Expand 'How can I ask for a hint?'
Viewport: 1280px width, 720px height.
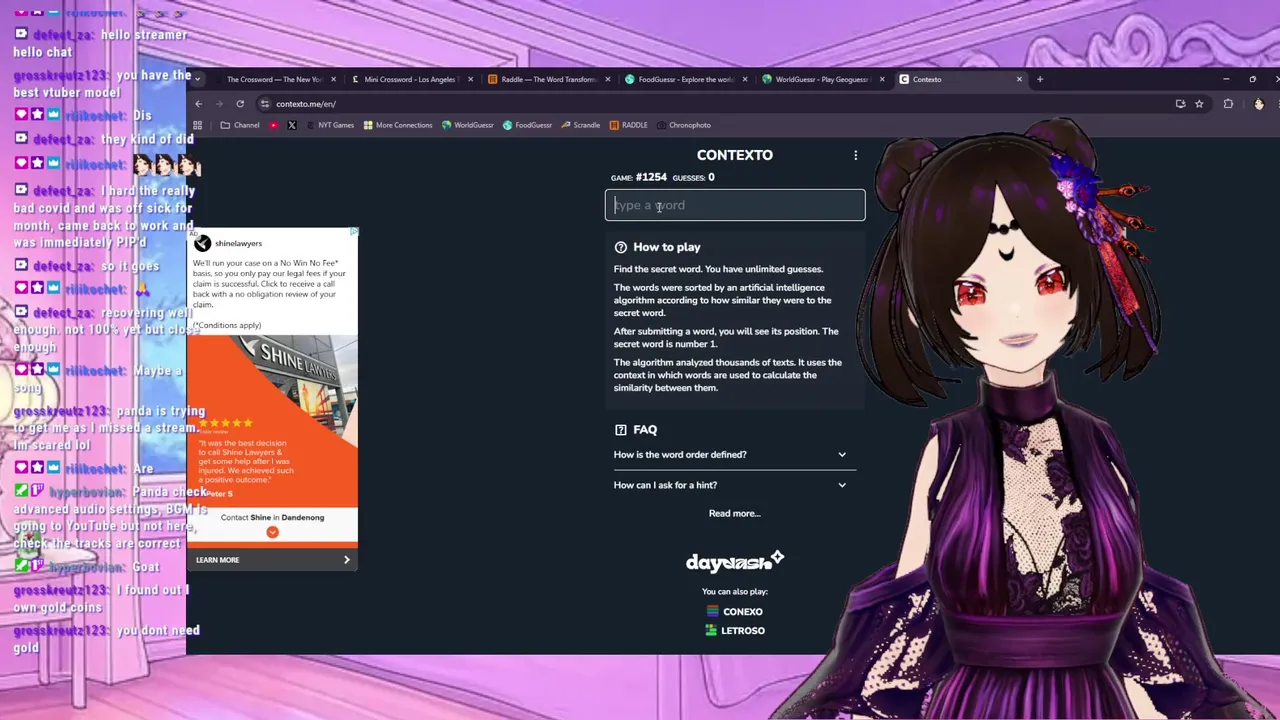click(x=735, y=485)
